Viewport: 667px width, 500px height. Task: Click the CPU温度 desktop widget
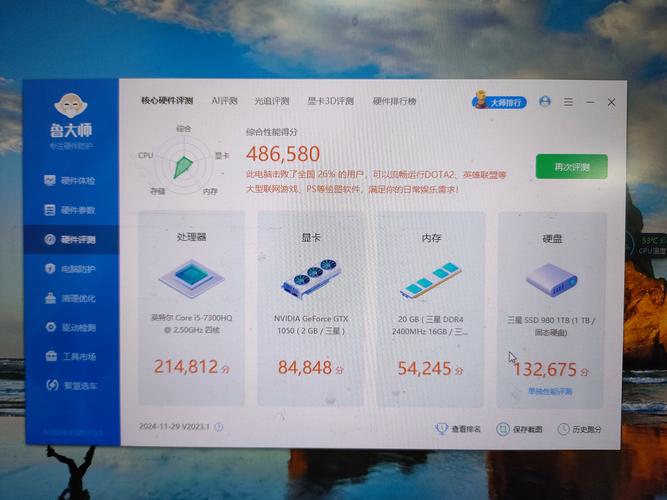click(x=650, y=246)
